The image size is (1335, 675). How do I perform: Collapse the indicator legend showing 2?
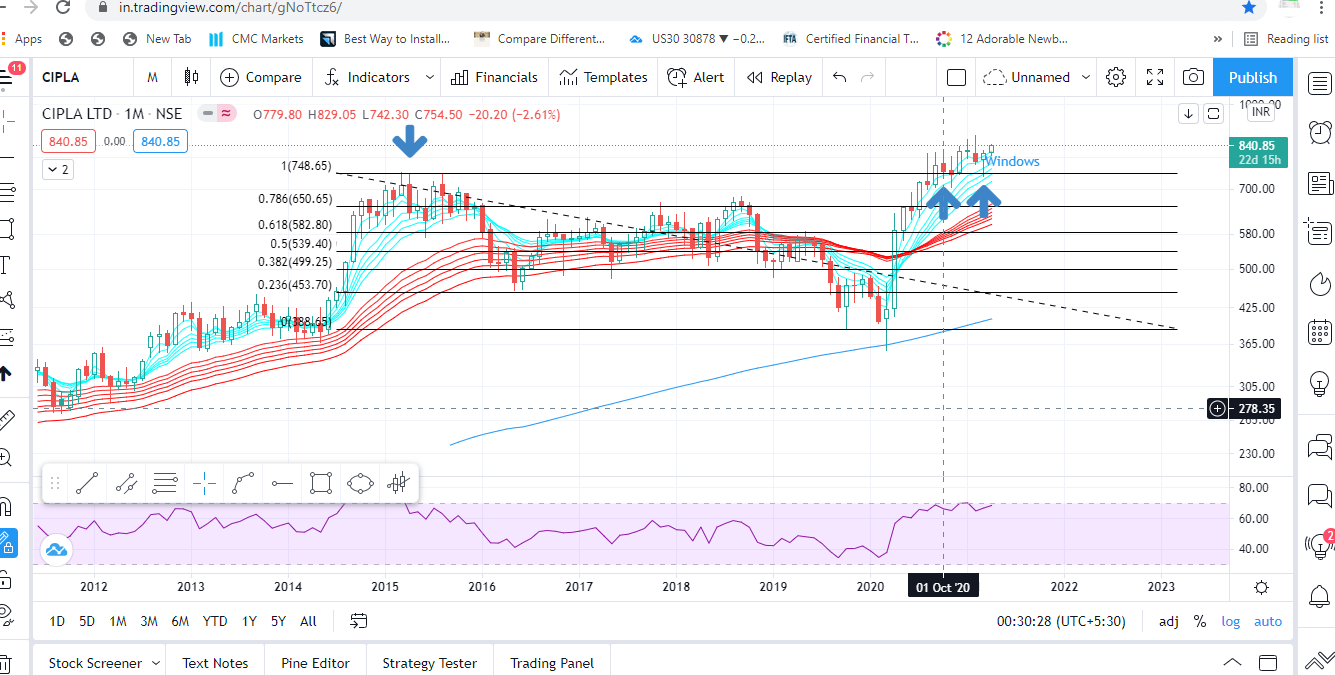click(57, 169)
